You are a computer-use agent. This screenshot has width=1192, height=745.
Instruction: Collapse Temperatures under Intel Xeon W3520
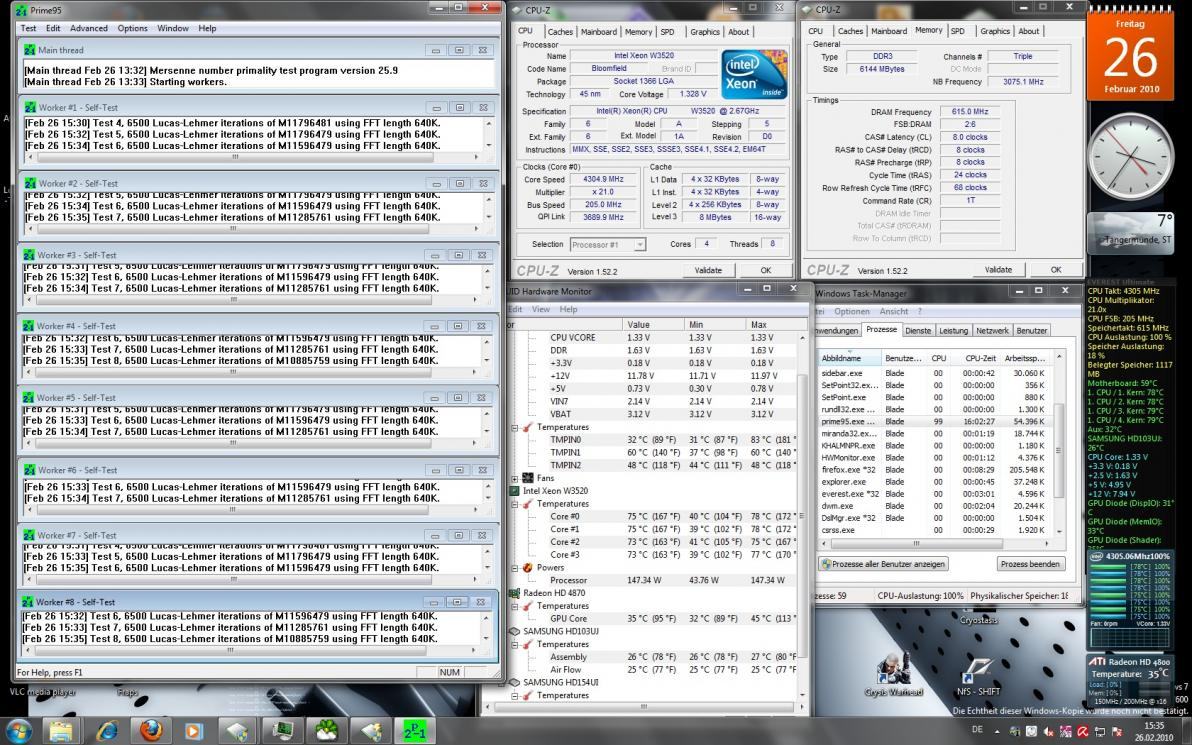(515, 503)
